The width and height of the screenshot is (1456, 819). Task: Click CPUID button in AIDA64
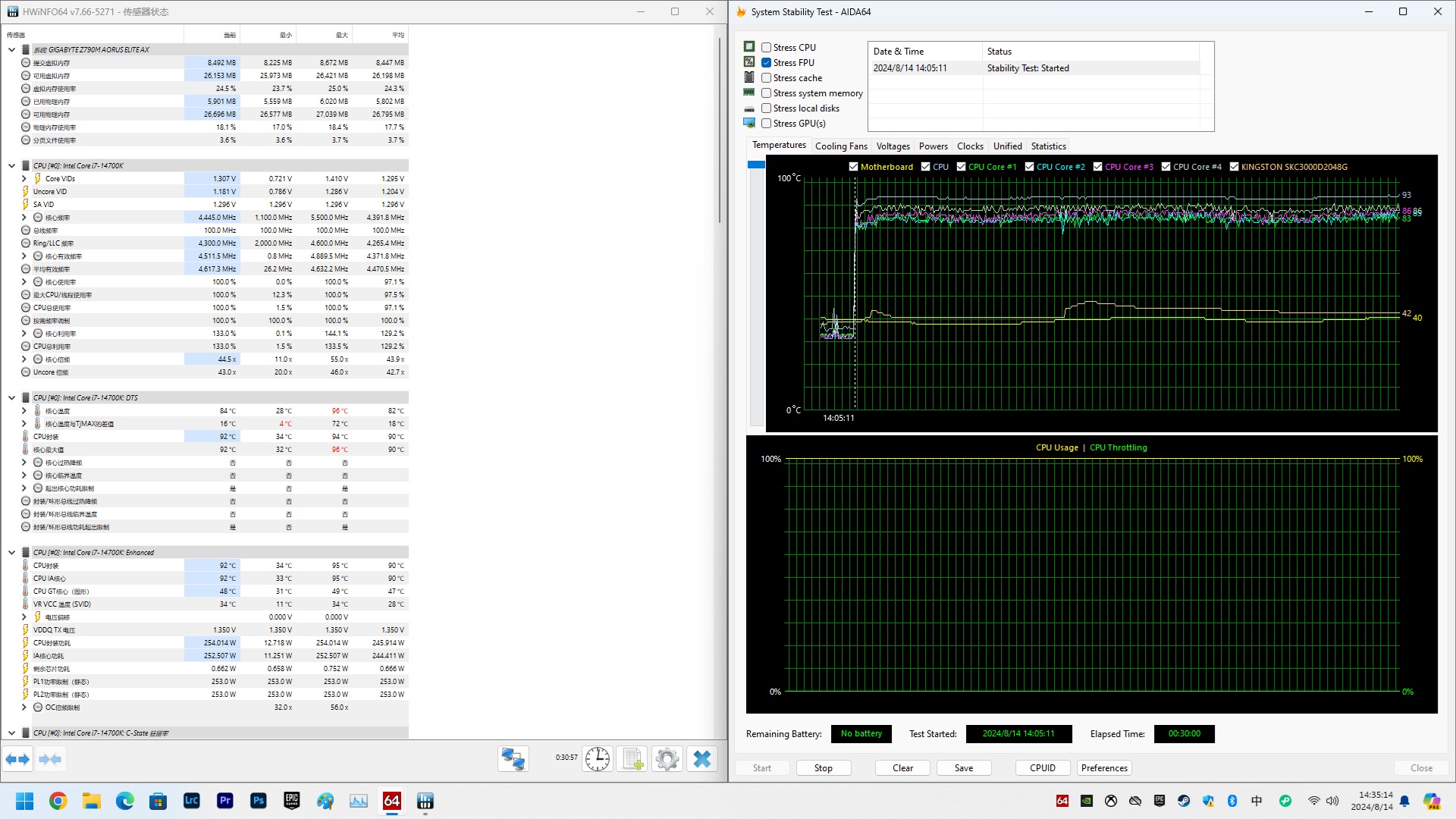1043,768
